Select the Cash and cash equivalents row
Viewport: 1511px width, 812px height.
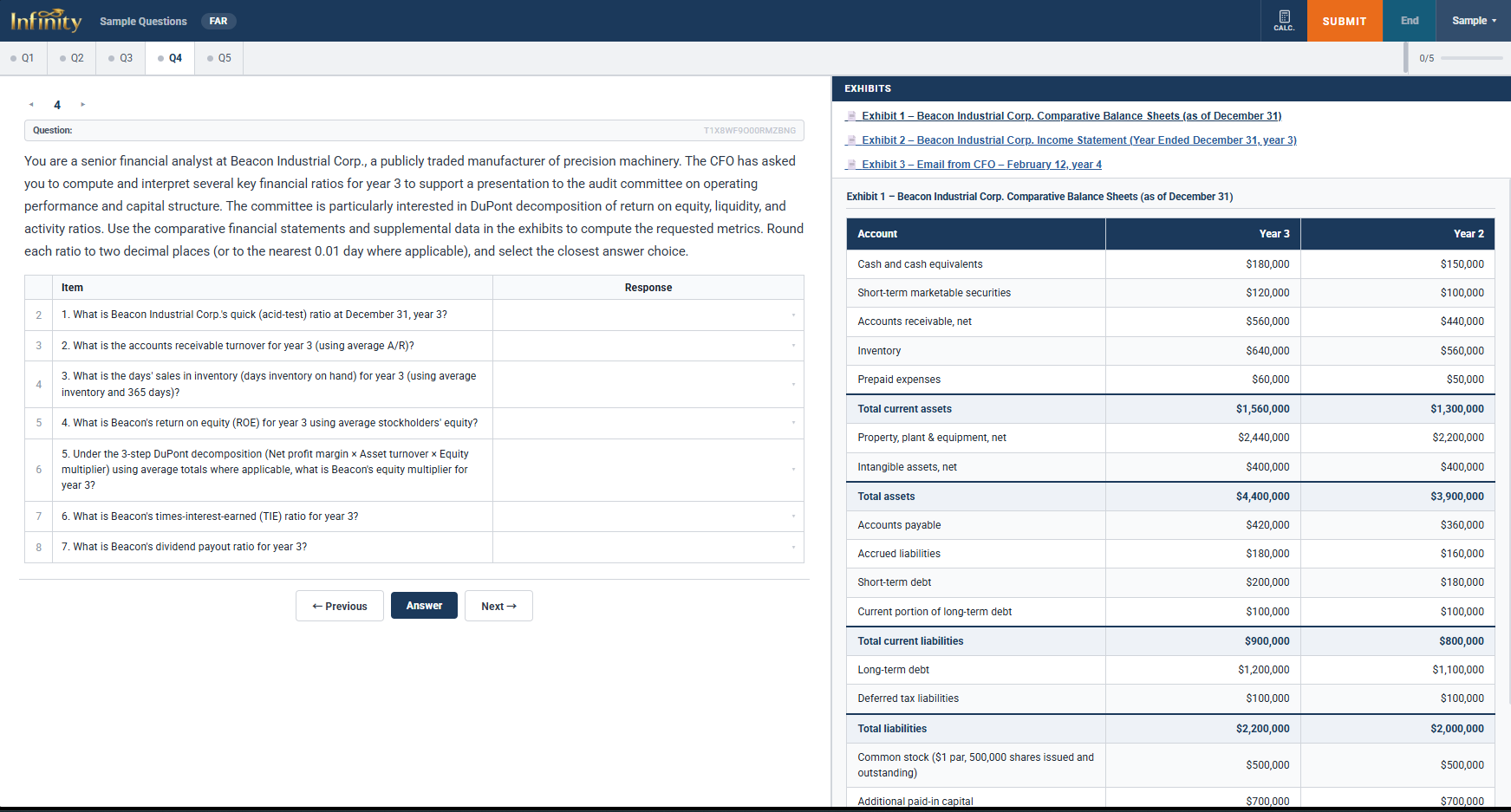1170,264
